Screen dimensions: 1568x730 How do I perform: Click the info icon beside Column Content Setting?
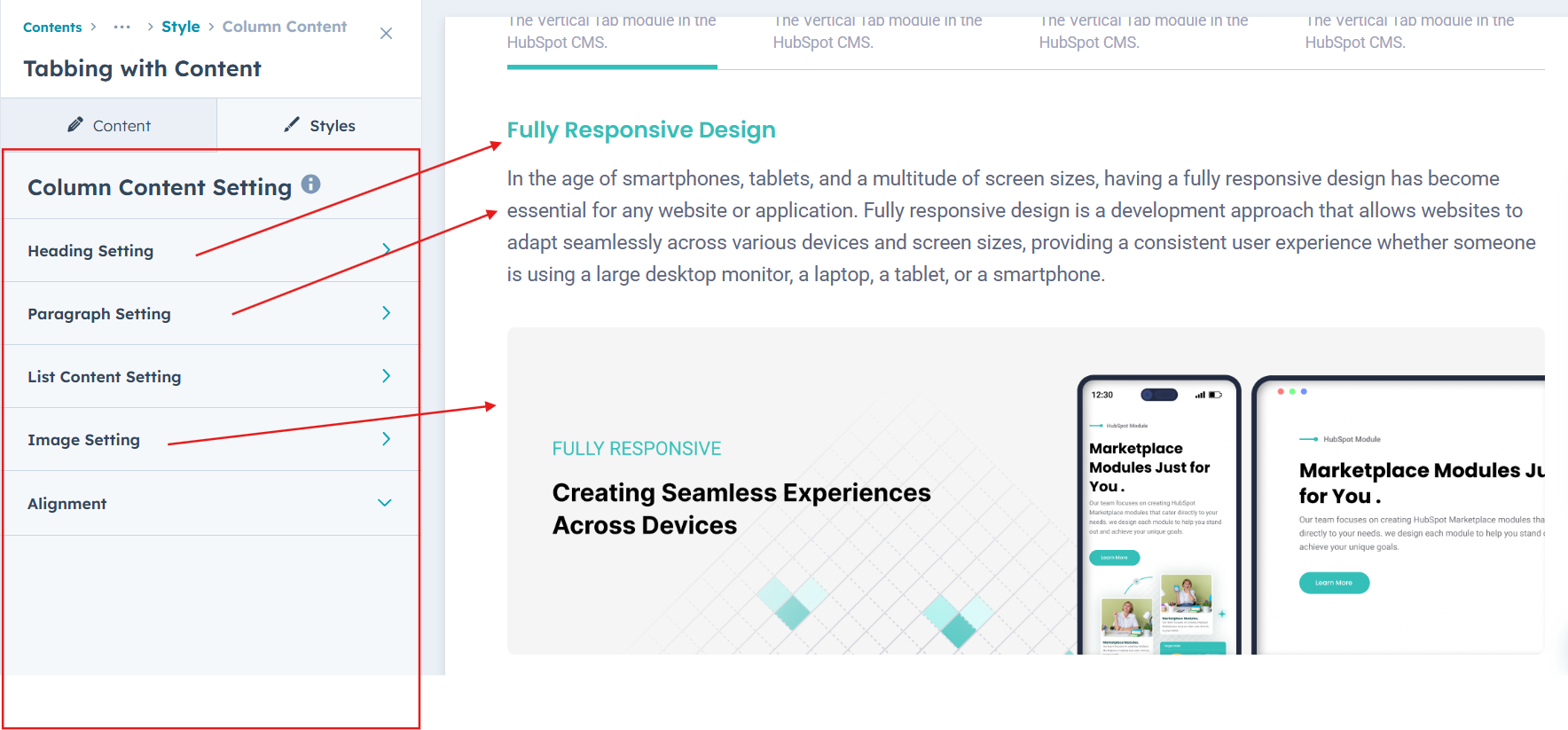click(x=310, y=184)
